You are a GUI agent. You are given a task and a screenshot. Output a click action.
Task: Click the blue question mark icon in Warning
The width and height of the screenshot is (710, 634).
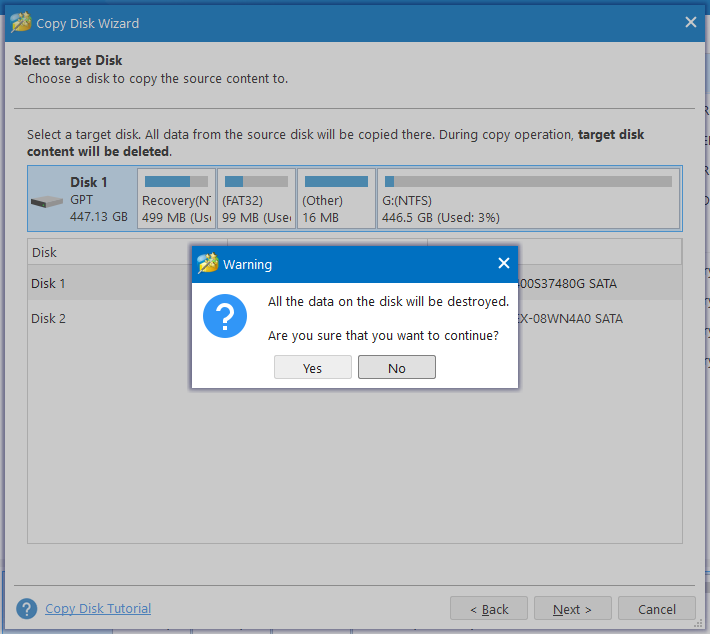[x=225, y=316]
